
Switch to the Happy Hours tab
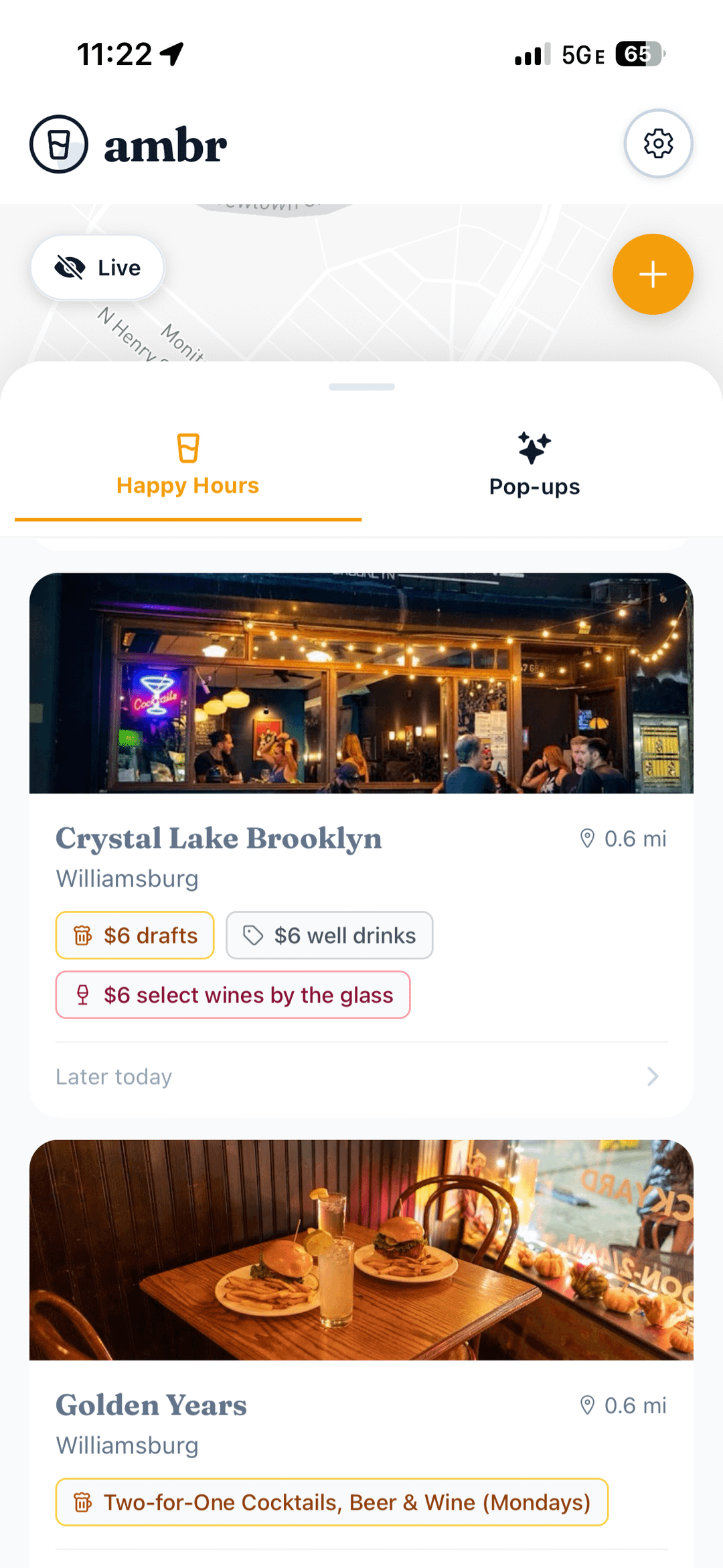[187, 485]
